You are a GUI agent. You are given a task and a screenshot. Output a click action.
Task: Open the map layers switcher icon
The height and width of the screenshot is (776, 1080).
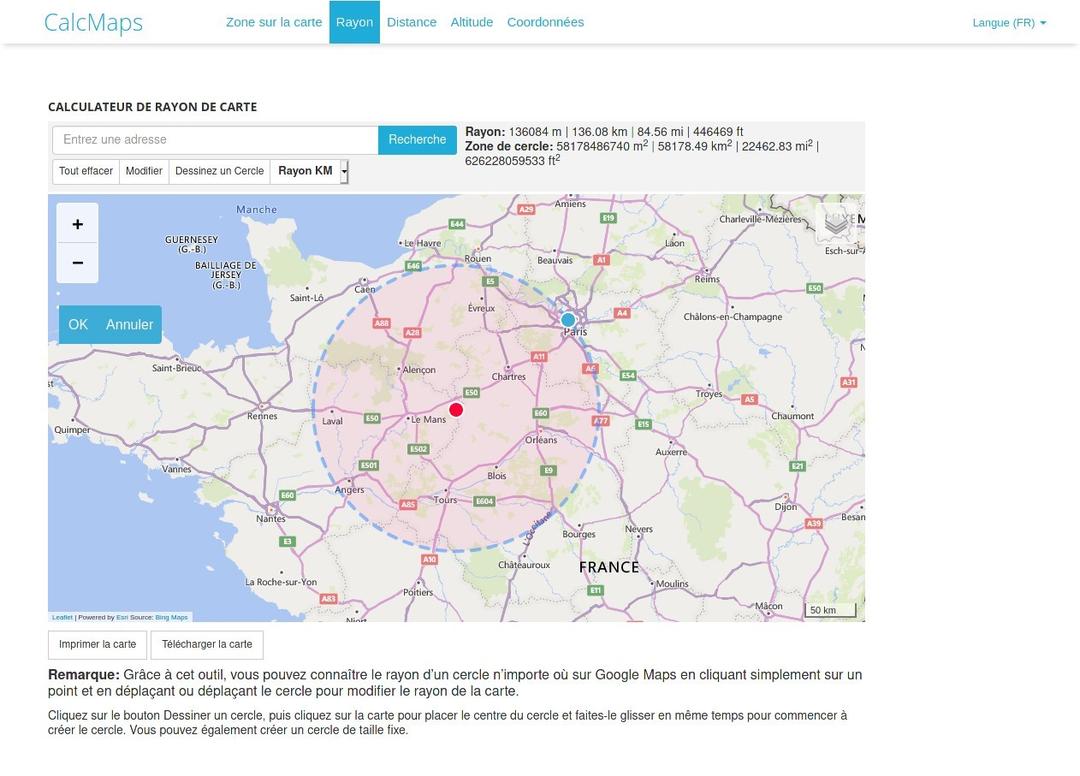pos(835,223)
